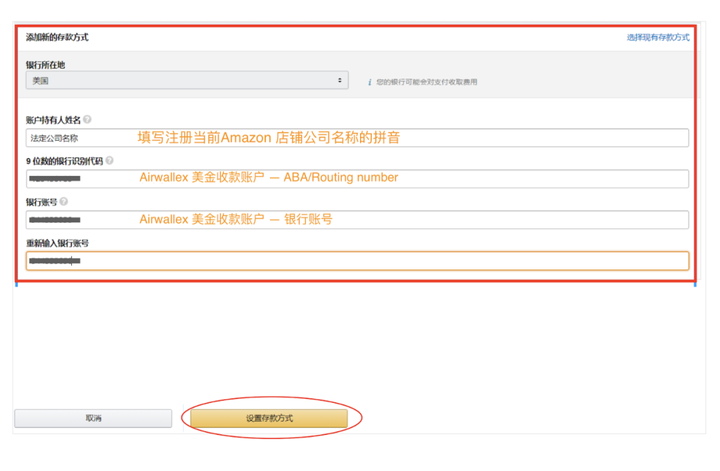
Task: Click the help icon beside 银行账号
Action: [x=64, y=201]
